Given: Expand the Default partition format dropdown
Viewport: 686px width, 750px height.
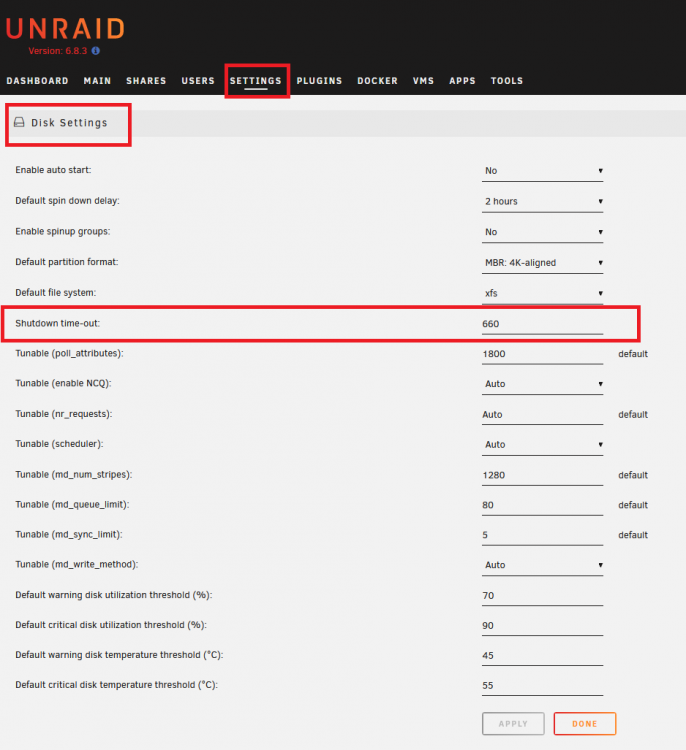Looking at the screenshot, I should 542,263.
